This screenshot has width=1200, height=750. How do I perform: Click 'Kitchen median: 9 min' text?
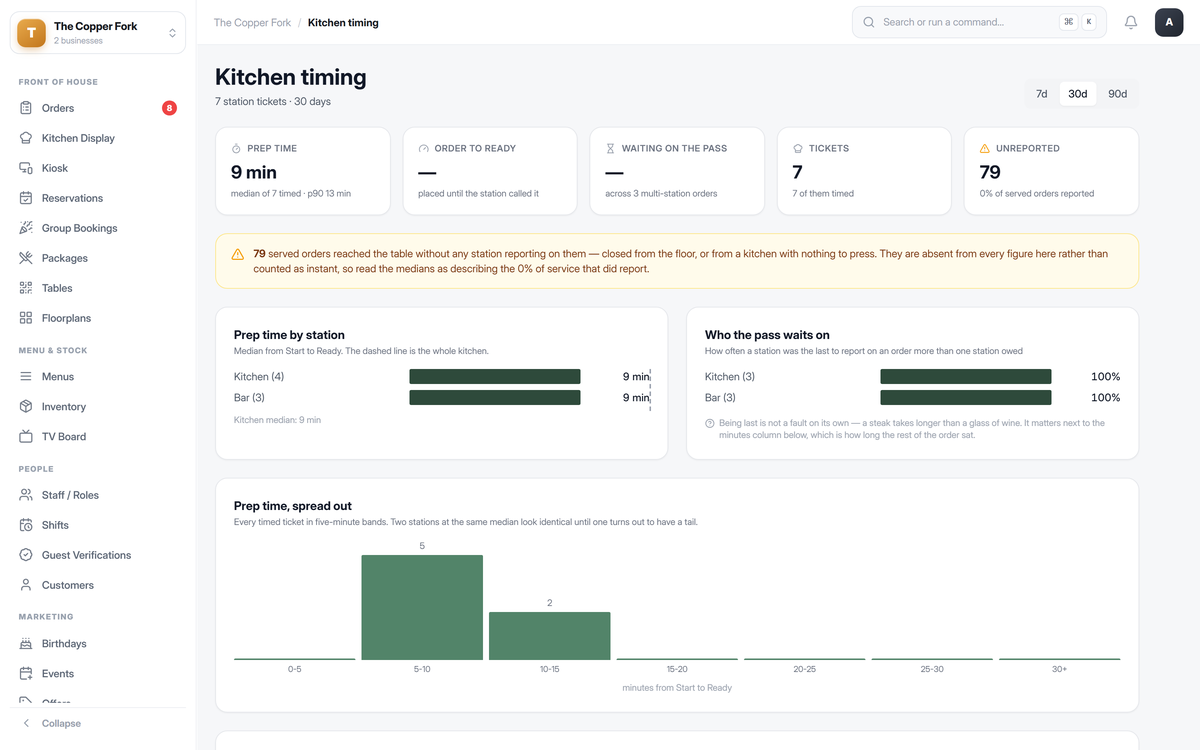277,420
